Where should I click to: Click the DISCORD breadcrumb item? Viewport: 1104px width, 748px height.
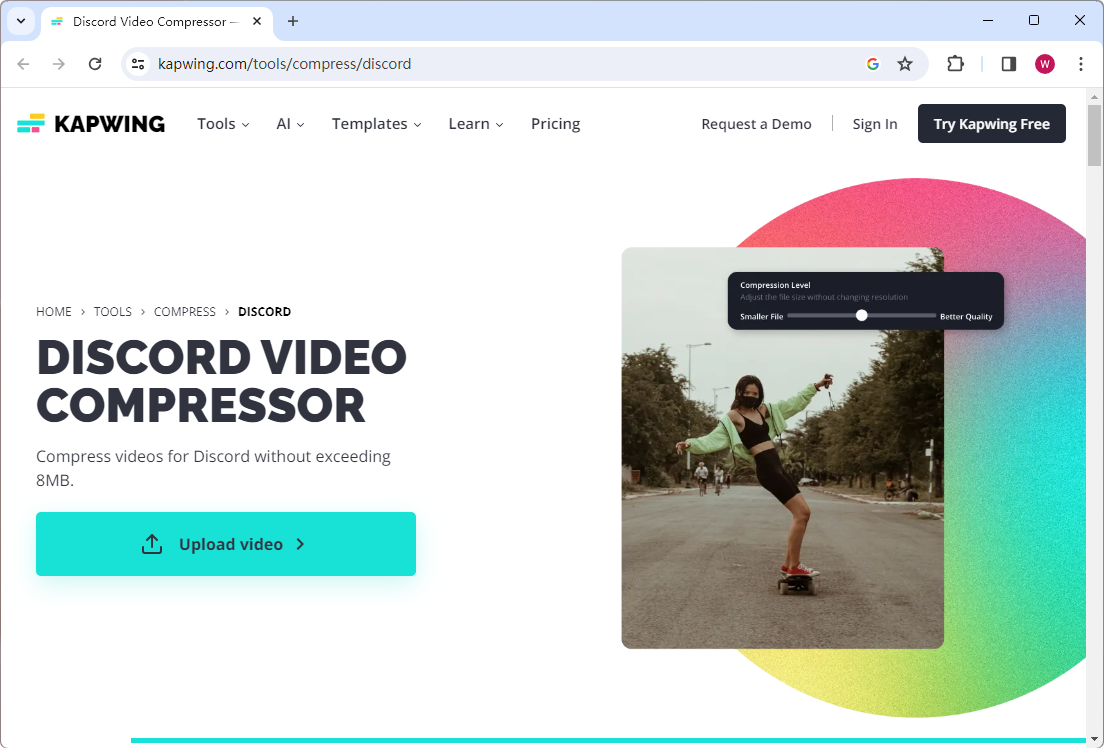click(x=265, y=311)
